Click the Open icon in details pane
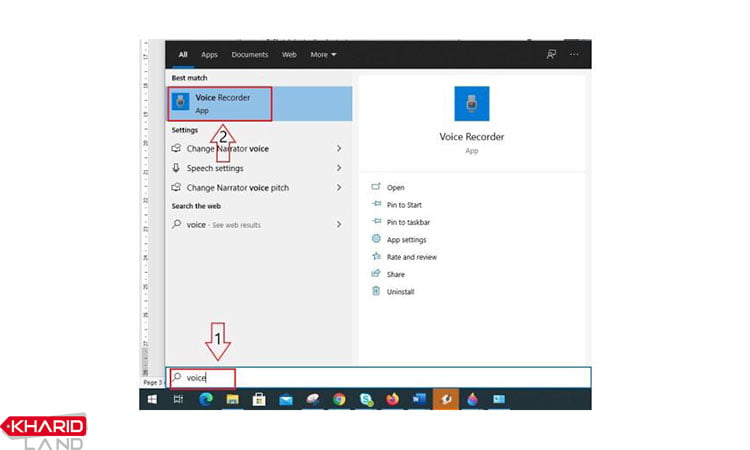Image resolution: width=750 pixels, height=450 pixels. tap(376, 187)
